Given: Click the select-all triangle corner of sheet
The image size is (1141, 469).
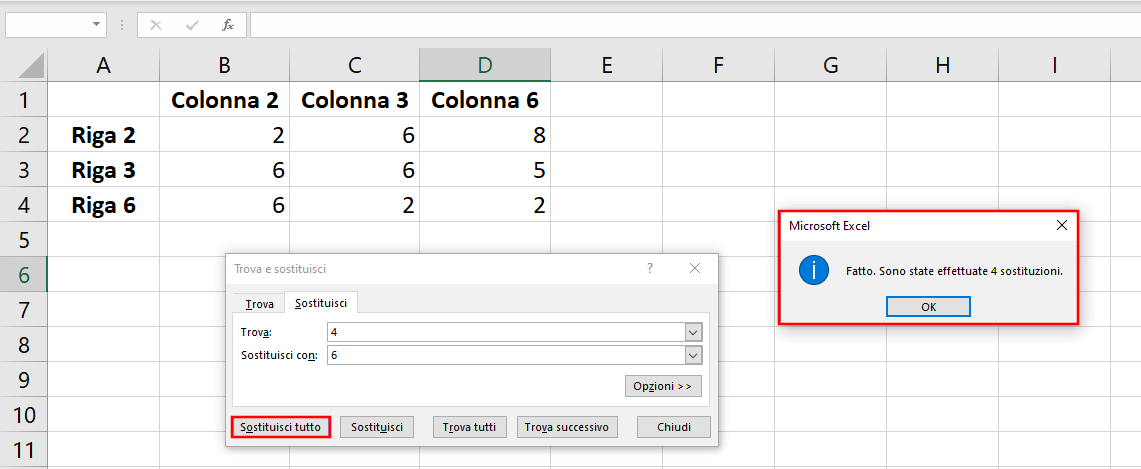Looking at the screenshot, I should (31, 65).
